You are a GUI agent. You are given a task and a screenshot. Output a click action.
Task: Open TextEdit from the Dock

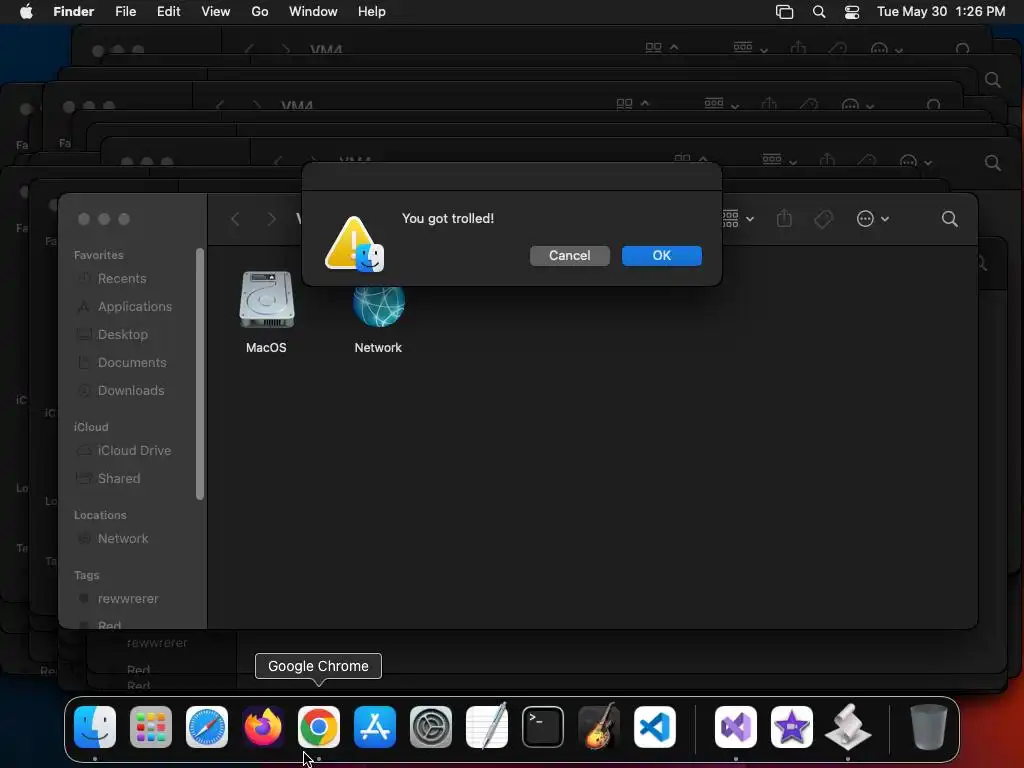[487, 727]
